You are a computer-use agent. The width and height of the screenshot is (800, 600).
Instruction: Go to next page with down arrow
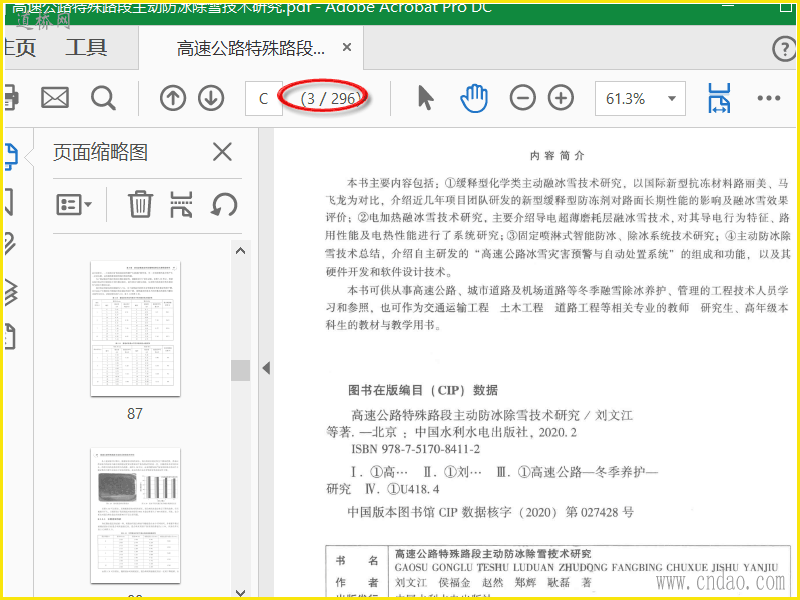click(211, 98)
